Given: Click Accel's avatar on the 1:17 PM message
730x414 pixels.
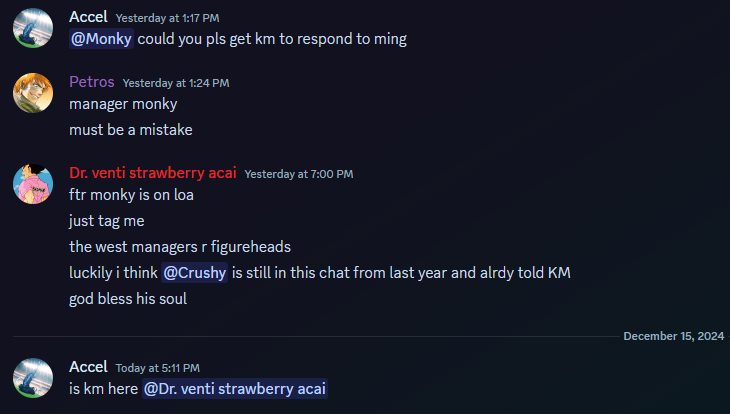Looking at the screenshot, I should pyautogui.click(x=32, y=28).
